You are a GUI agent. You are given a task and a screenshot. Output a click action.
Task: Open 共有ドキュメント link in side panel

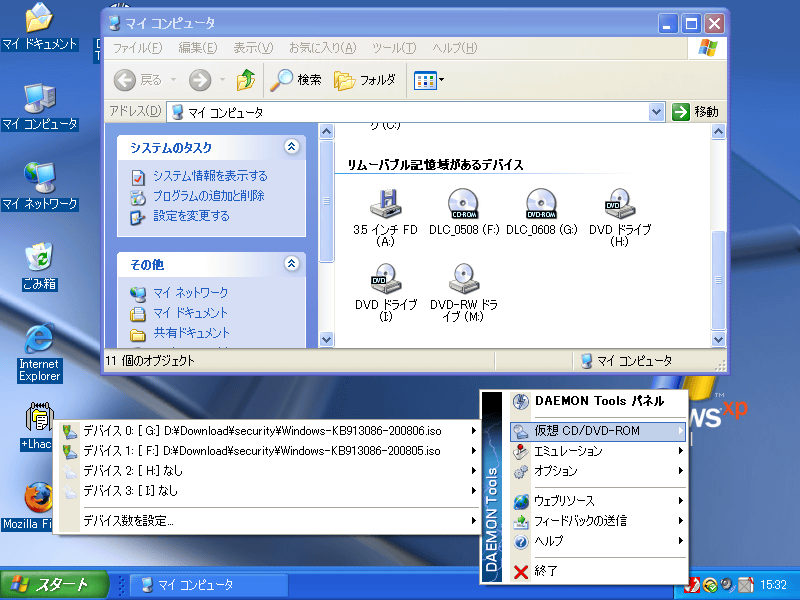[x=191, y=333]
